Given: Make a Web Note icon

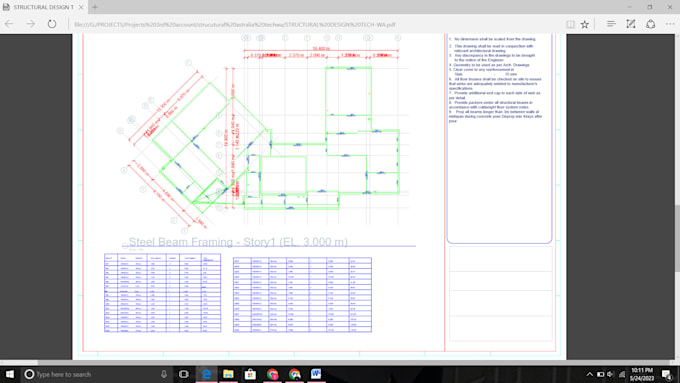Looking at the screenshot, I should [631, 24].
